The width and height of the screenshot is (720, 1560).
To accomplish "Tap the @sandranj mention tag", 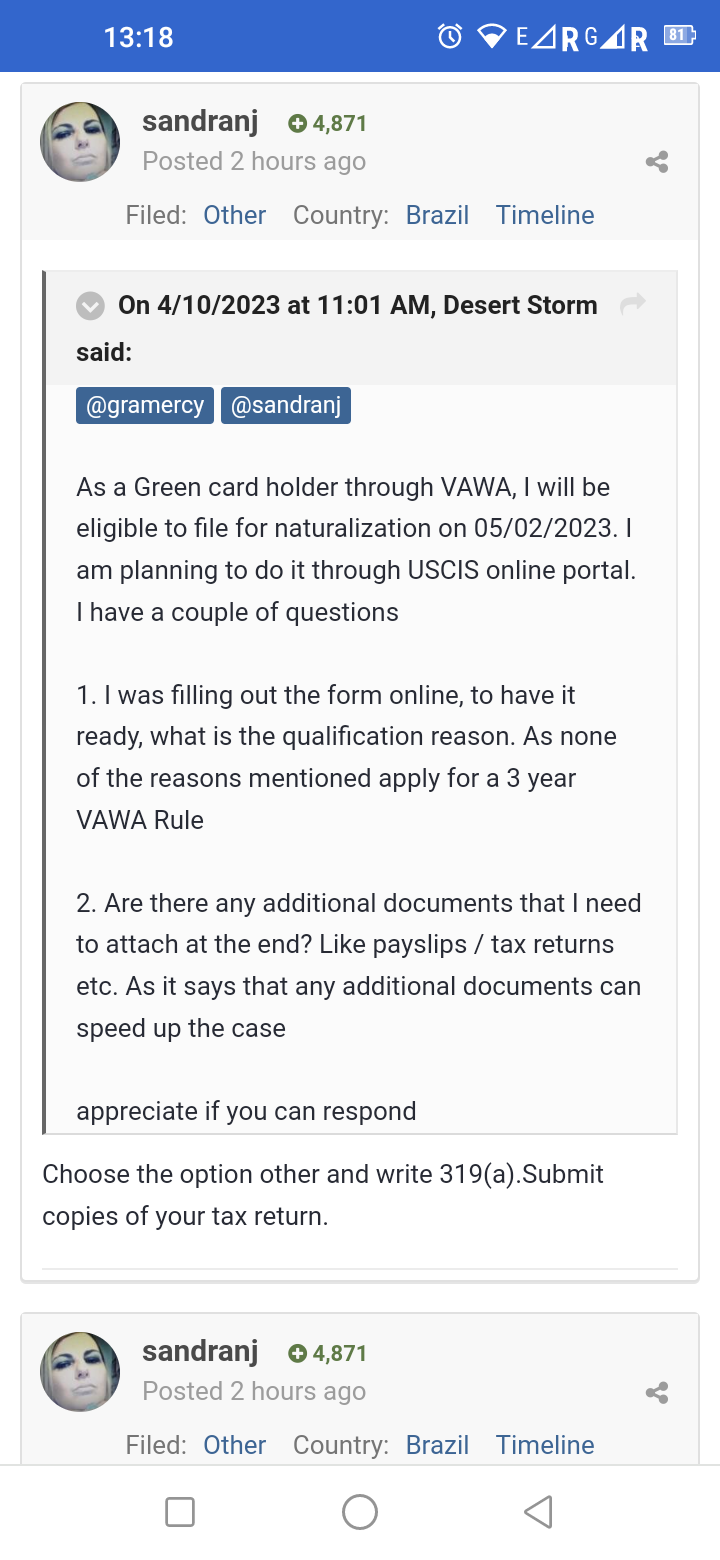I will (286, 405).
